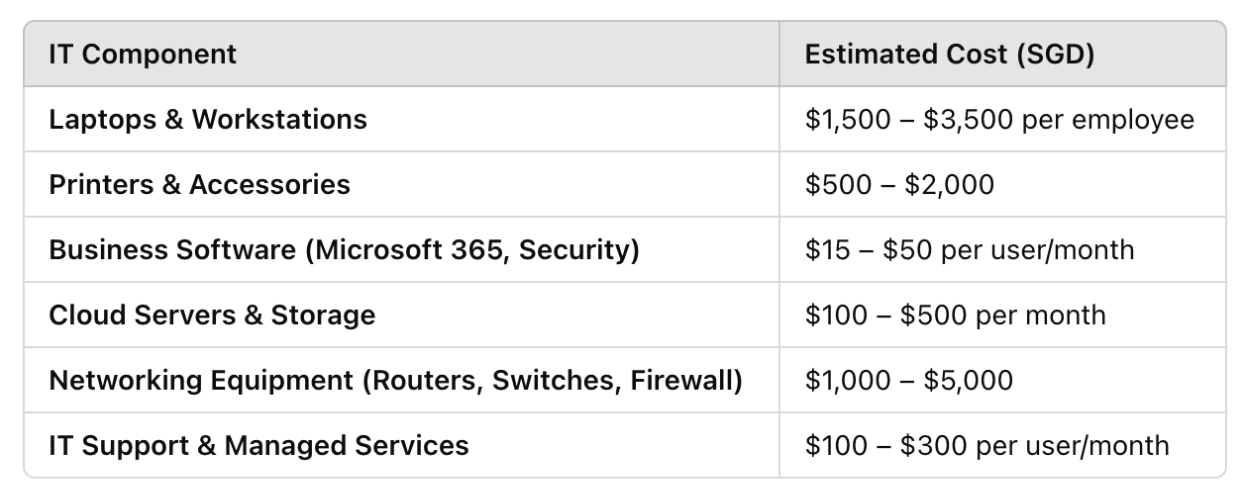
Task: Click the Estimated Cost (SGD) header
Action: pos(949,54)
